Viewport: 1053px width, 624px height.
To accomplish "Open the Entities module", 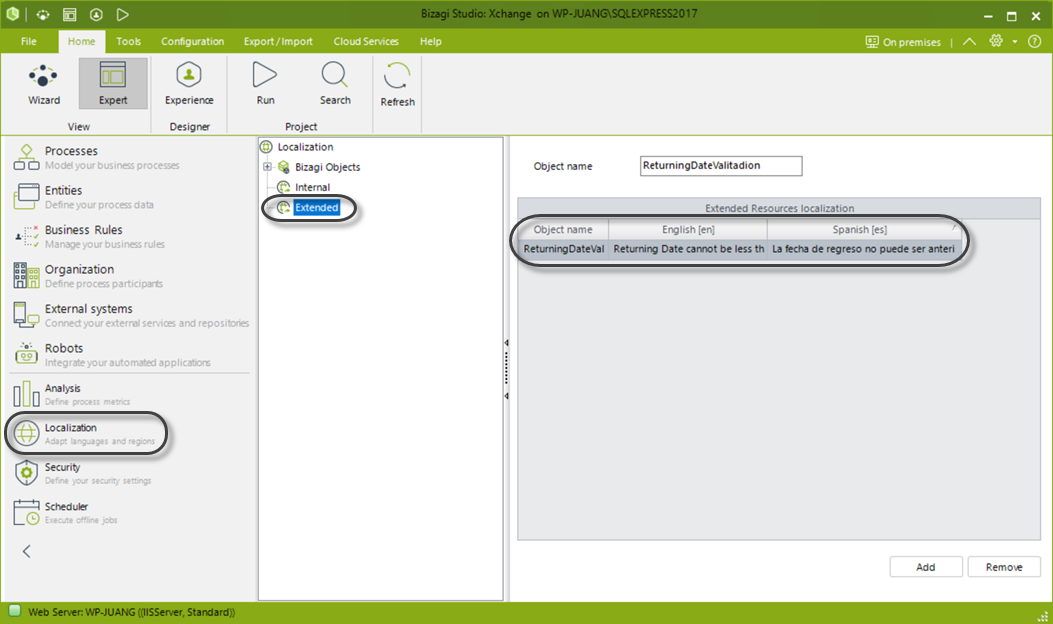I will tap(83, 197).
